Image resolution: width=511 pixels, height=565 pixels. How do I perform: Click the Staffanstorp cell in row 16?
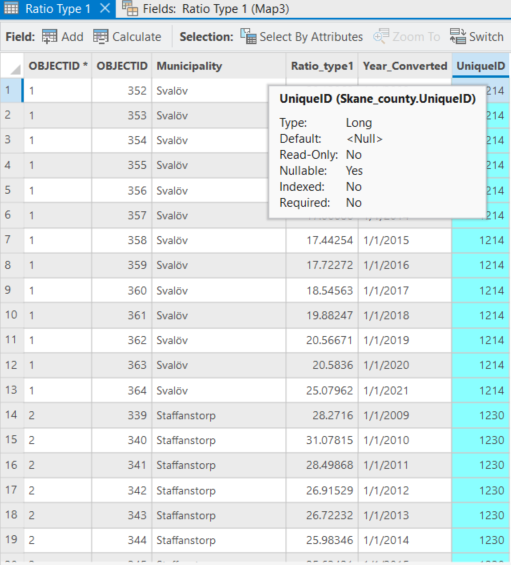(218, 465)
